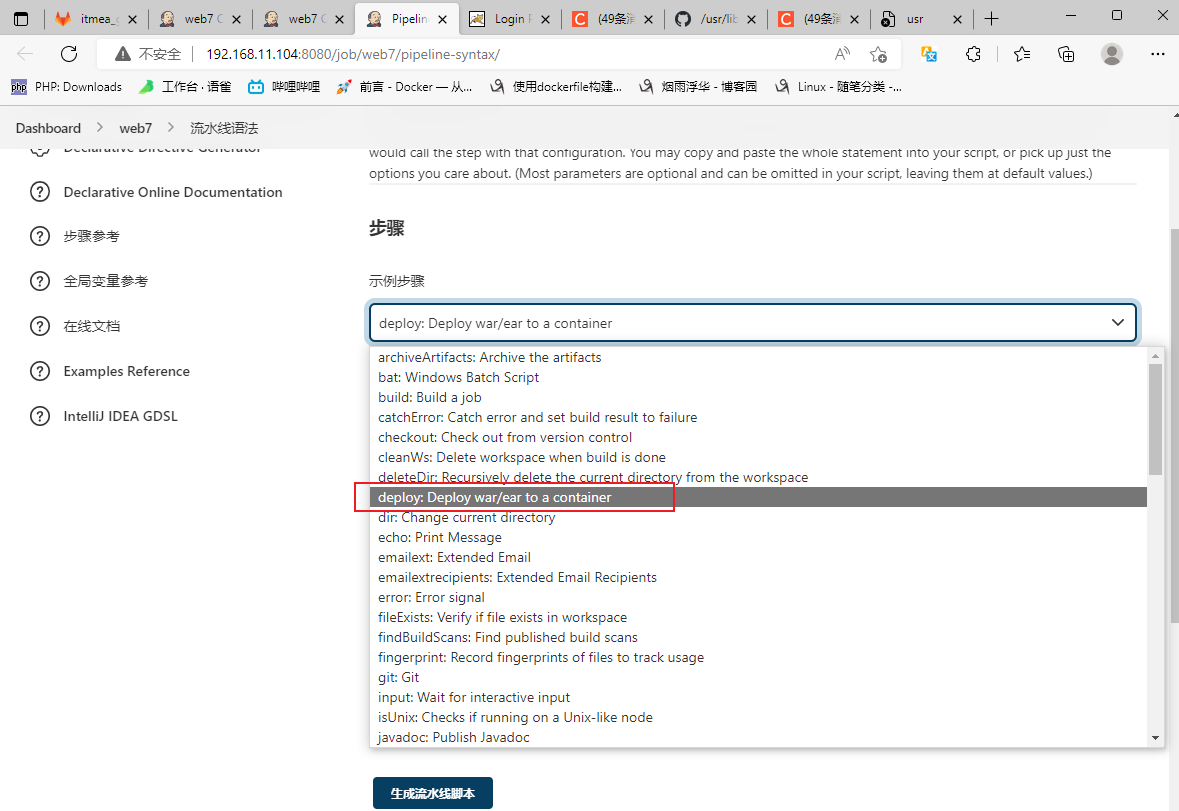Image resolution: width=1179 pixels, height=811 pixels.
Task: Open Declarative Online Documentation link
Action: 173,192
